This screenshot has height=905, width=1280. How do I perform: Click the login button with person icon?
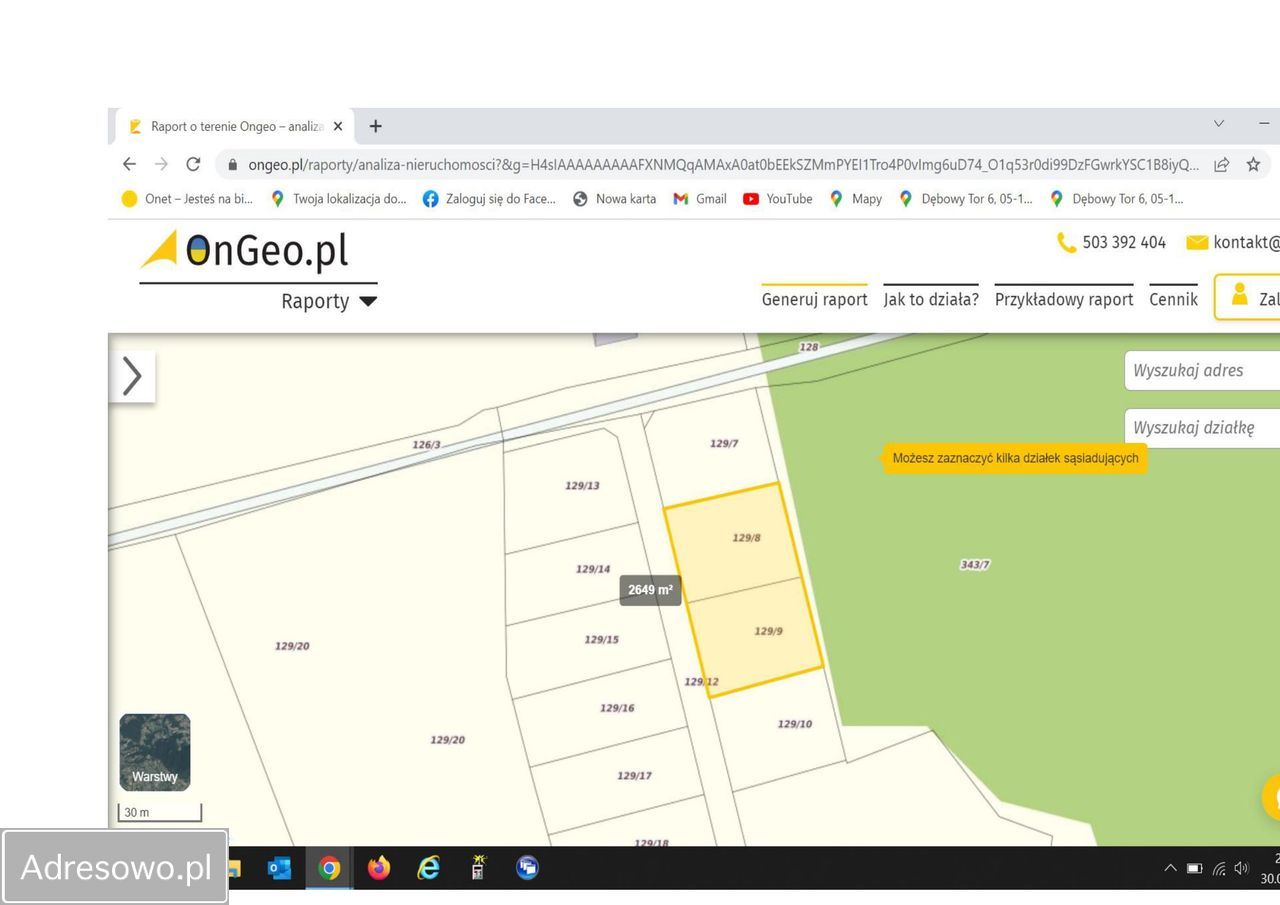click(x=1247, y=297)
